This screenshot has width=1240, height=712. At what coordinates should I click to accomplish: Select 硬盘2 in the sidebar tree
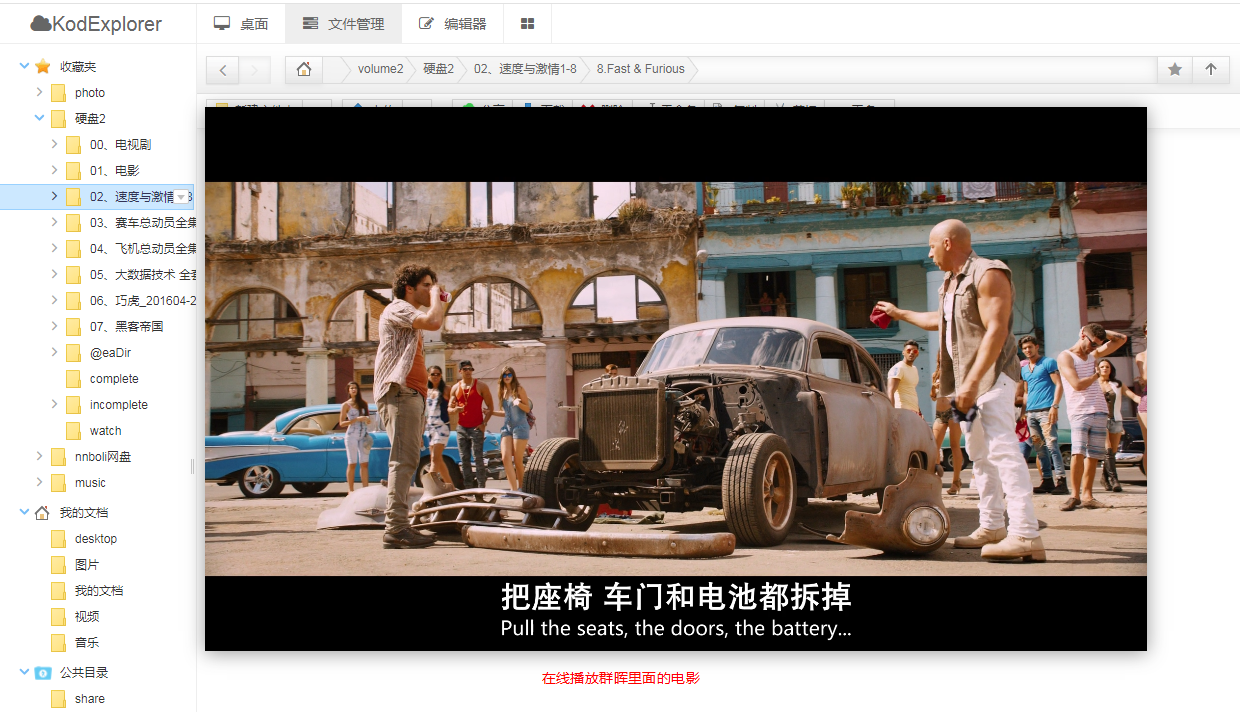tap(90, 118)
